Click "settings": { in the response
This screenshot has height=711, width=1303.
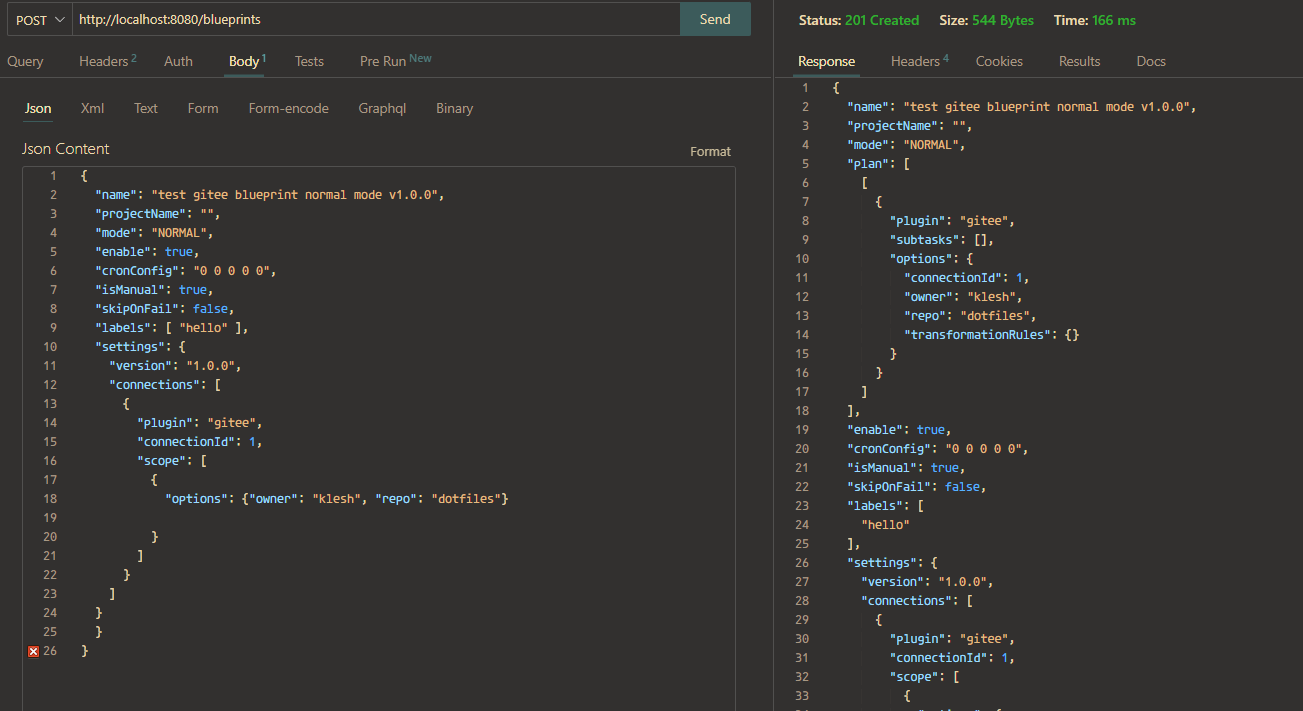coord(892,563)
